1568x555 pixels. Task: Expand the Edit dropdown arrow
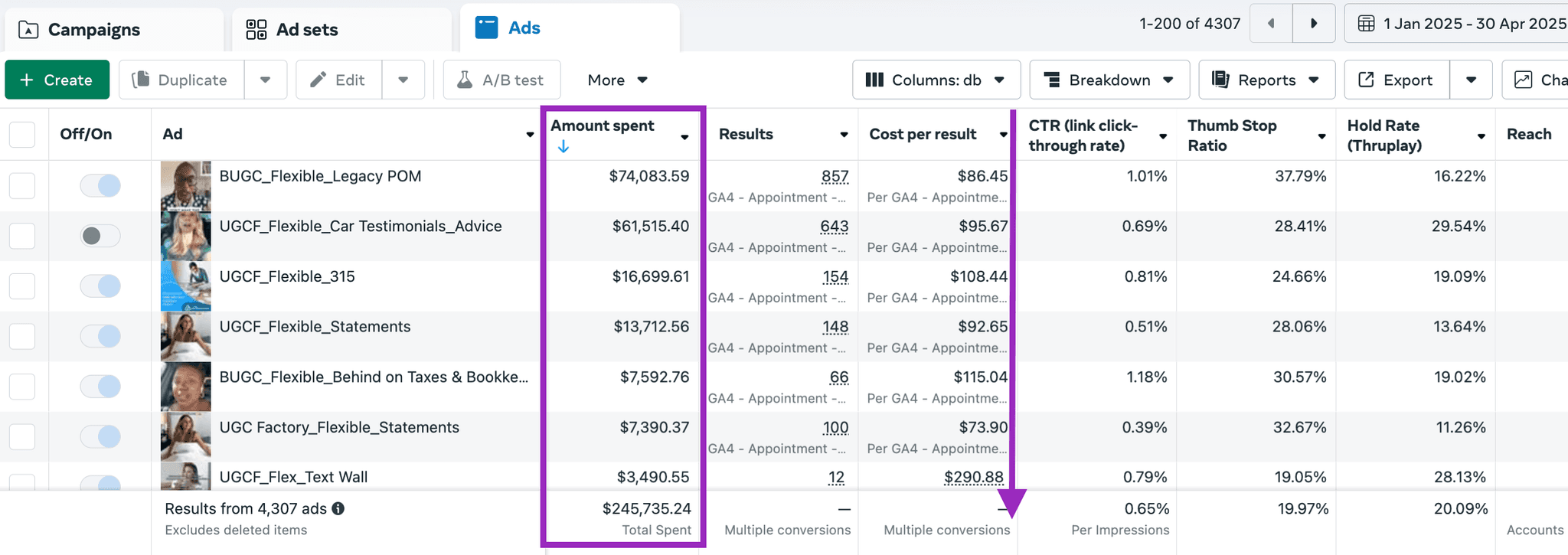[x=403, y=80]
